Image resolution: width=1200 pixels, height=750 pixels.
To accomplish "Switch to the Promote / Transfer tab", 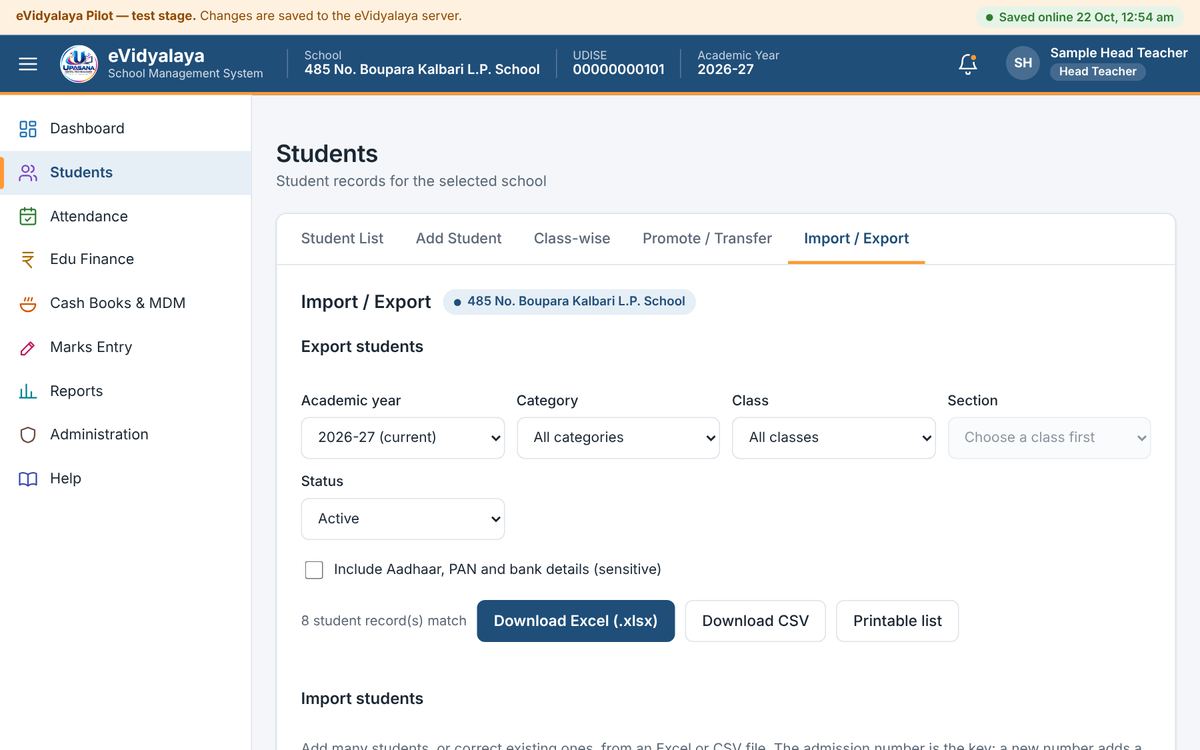I will point(707,238).
